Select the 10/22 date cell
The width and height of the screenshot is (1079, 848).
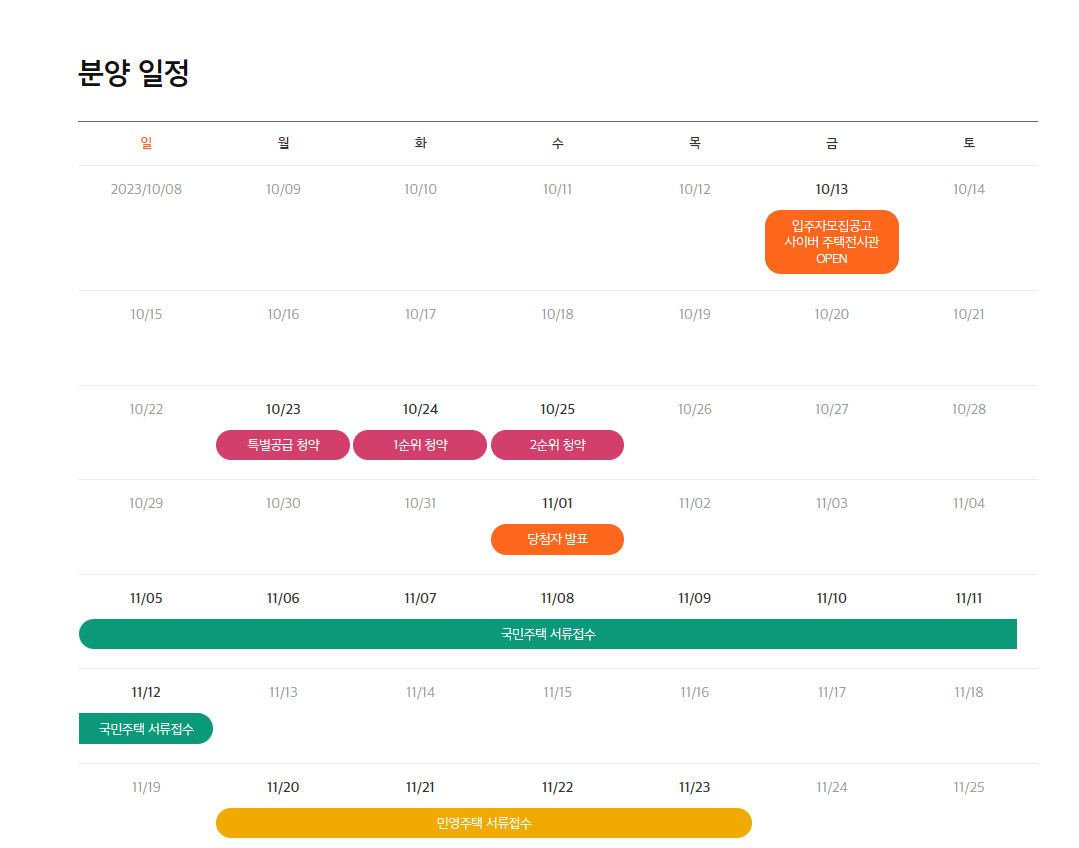click(146, 408)
